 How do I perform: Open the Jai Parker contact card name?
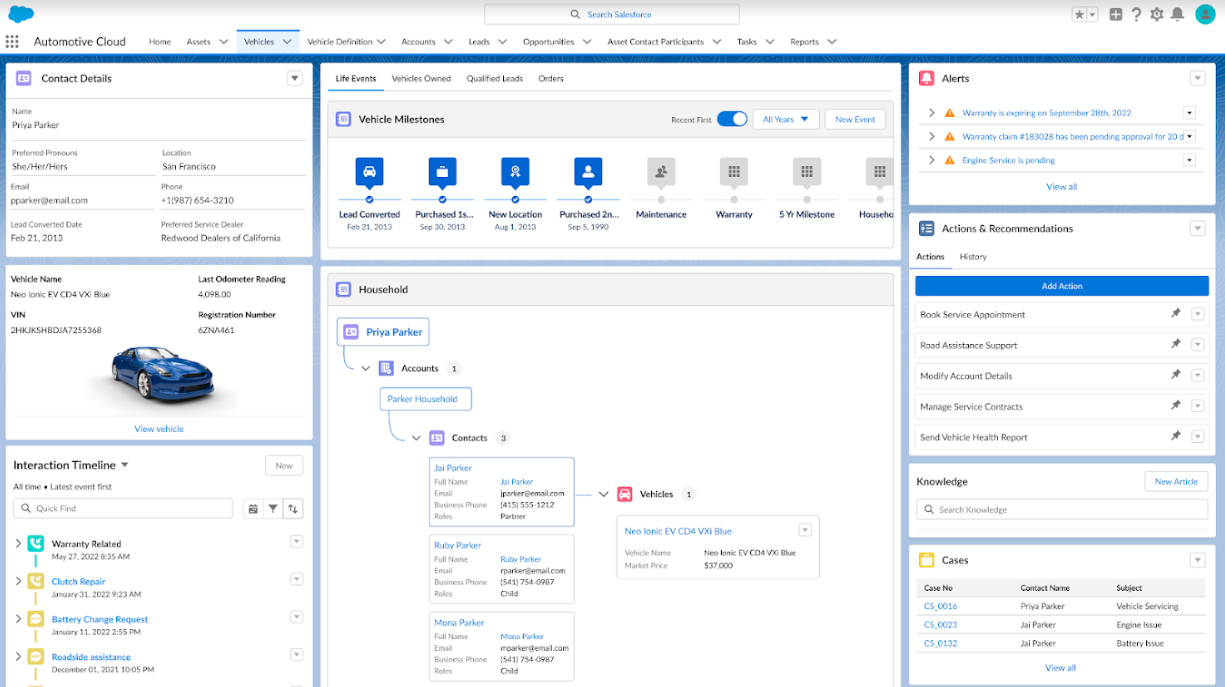(x=453, y=468)
